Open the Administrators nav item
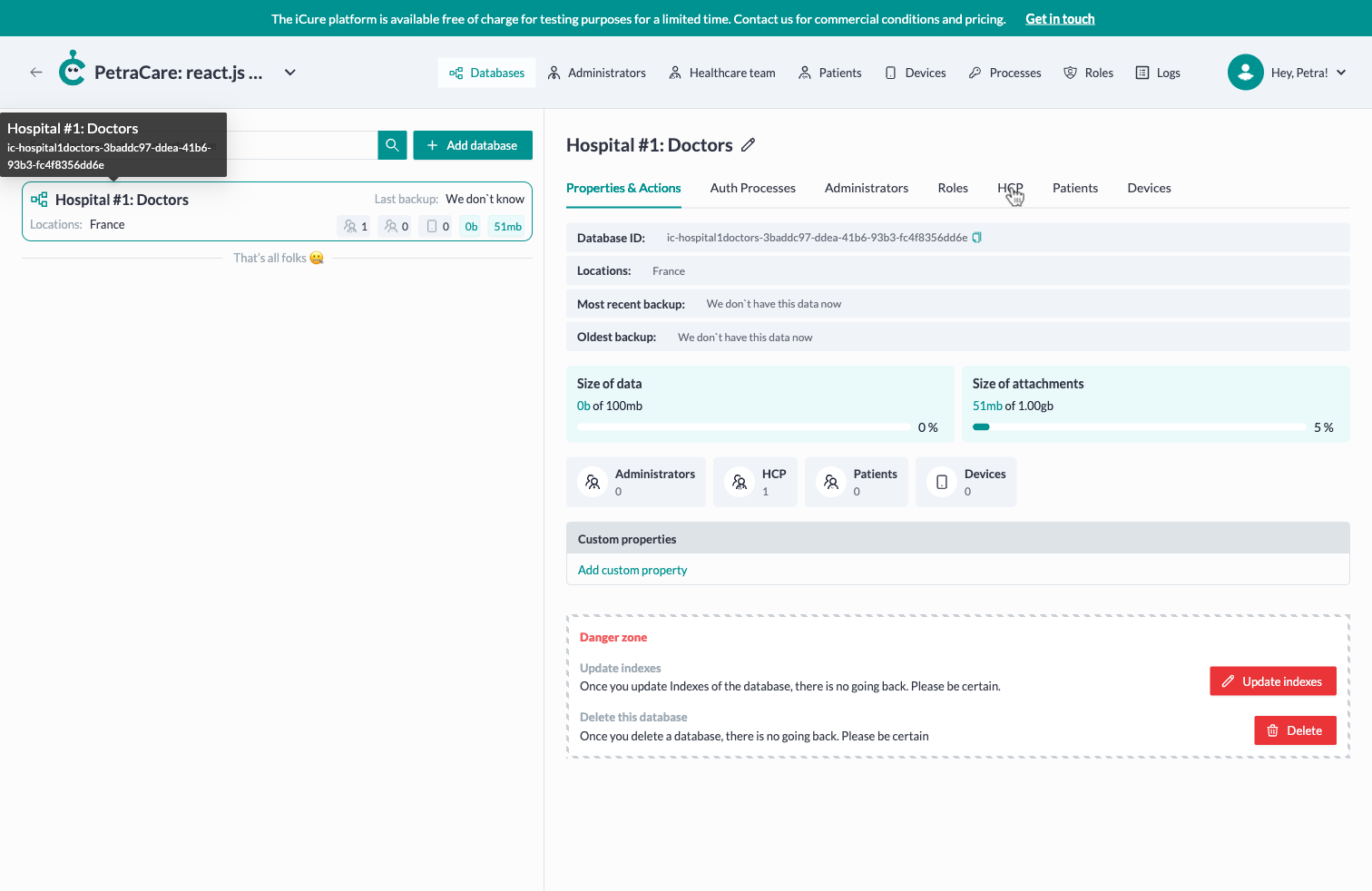Screen dimensions: 1372x891 (596, 73)
